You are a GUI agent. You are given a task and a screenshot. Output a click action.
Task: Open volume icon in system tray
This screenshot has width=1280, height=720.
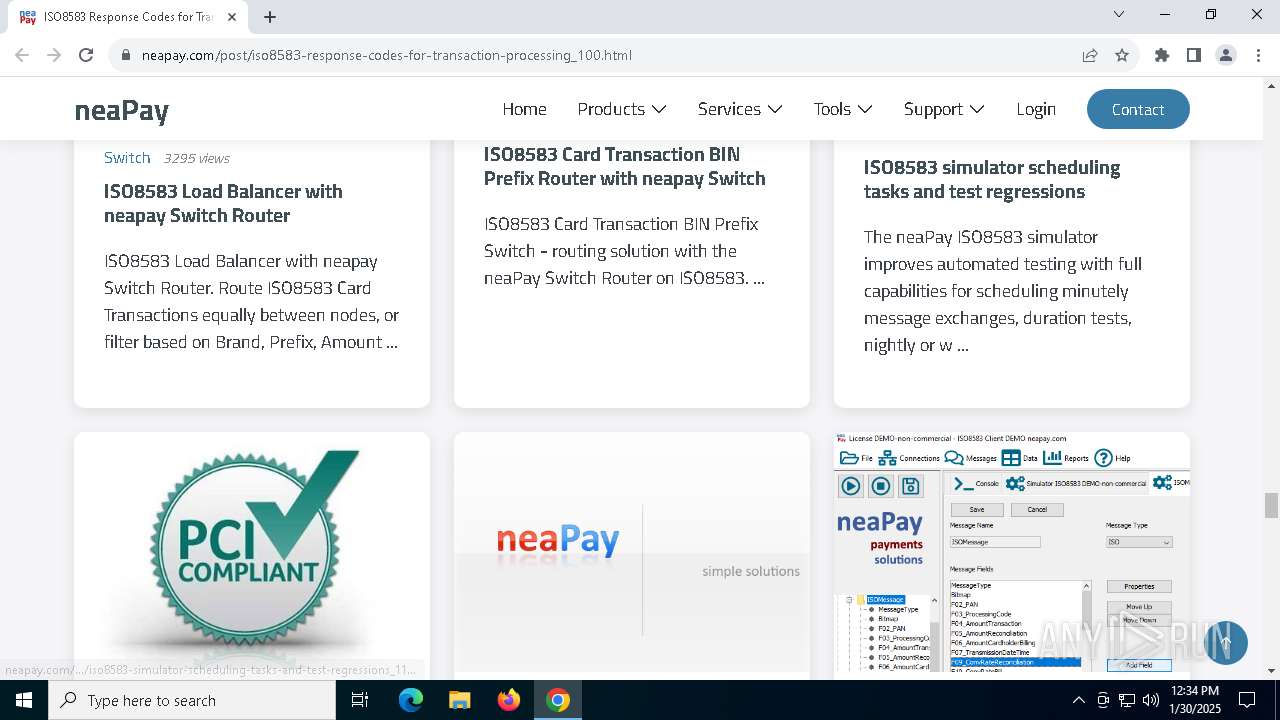tap(1152, 700)
